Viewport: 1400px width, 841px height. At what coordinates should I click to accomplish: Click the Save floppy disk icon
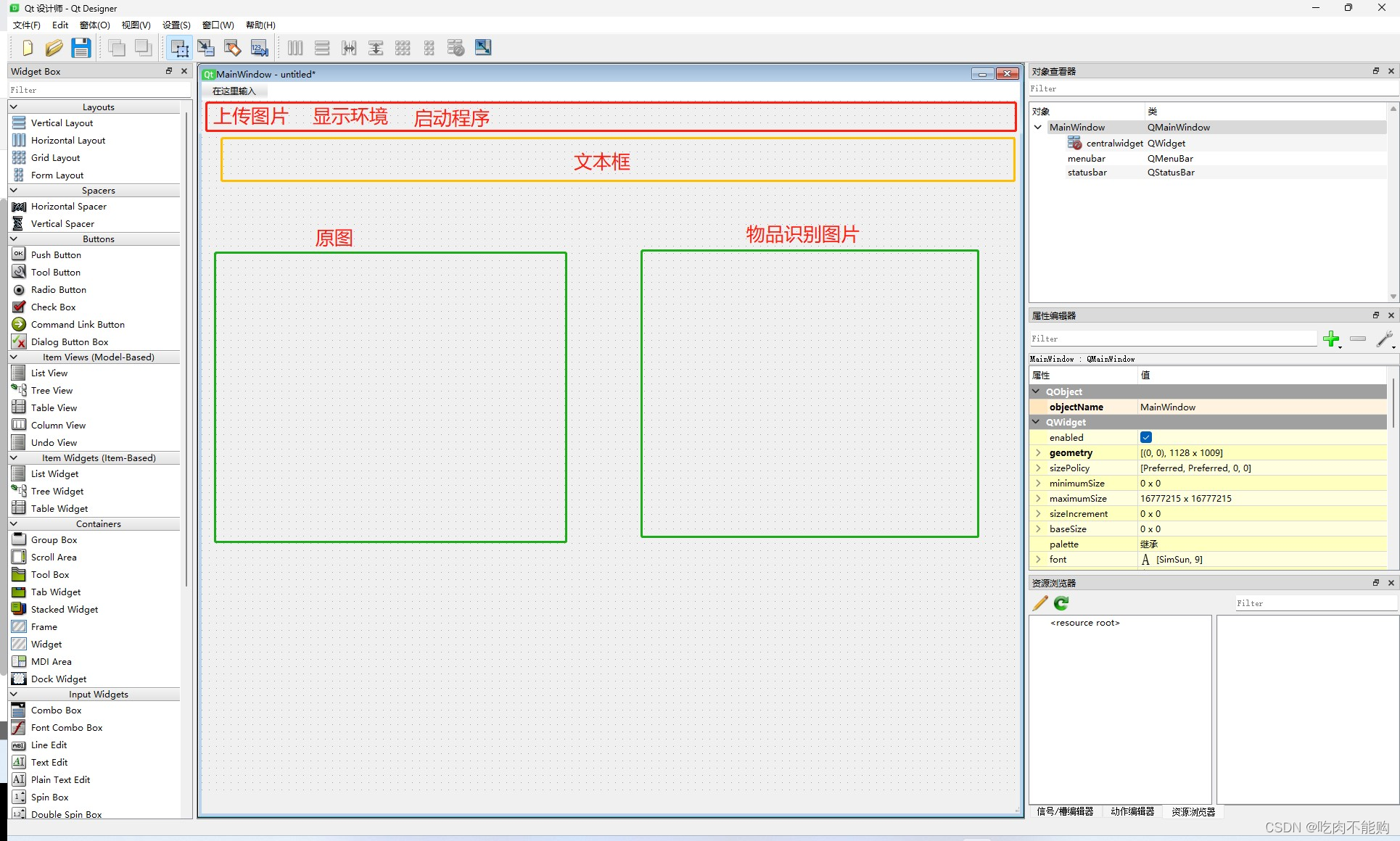pos(81,48)
